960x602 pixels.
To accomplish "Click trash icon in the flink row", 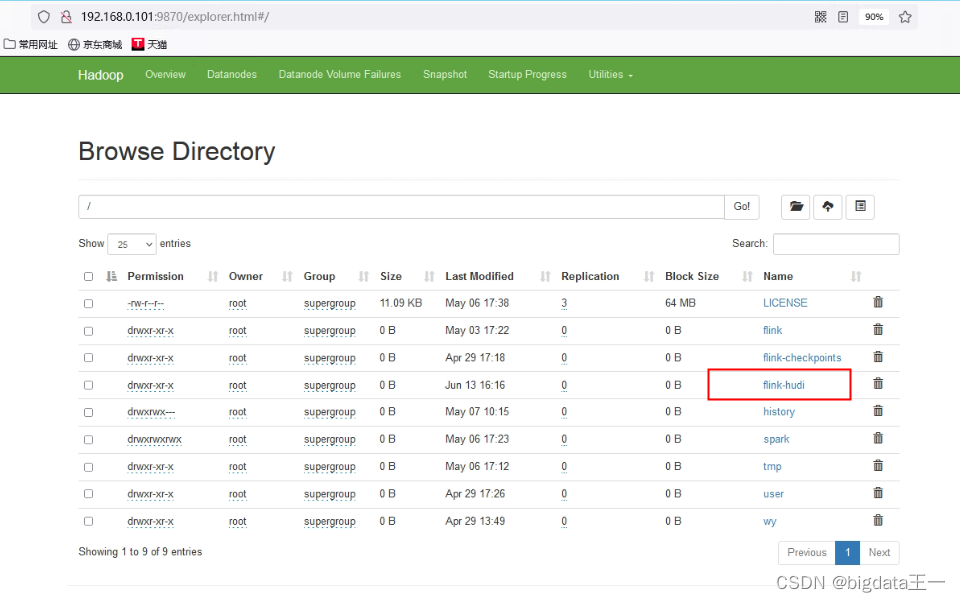I will [x=878, y=329].
